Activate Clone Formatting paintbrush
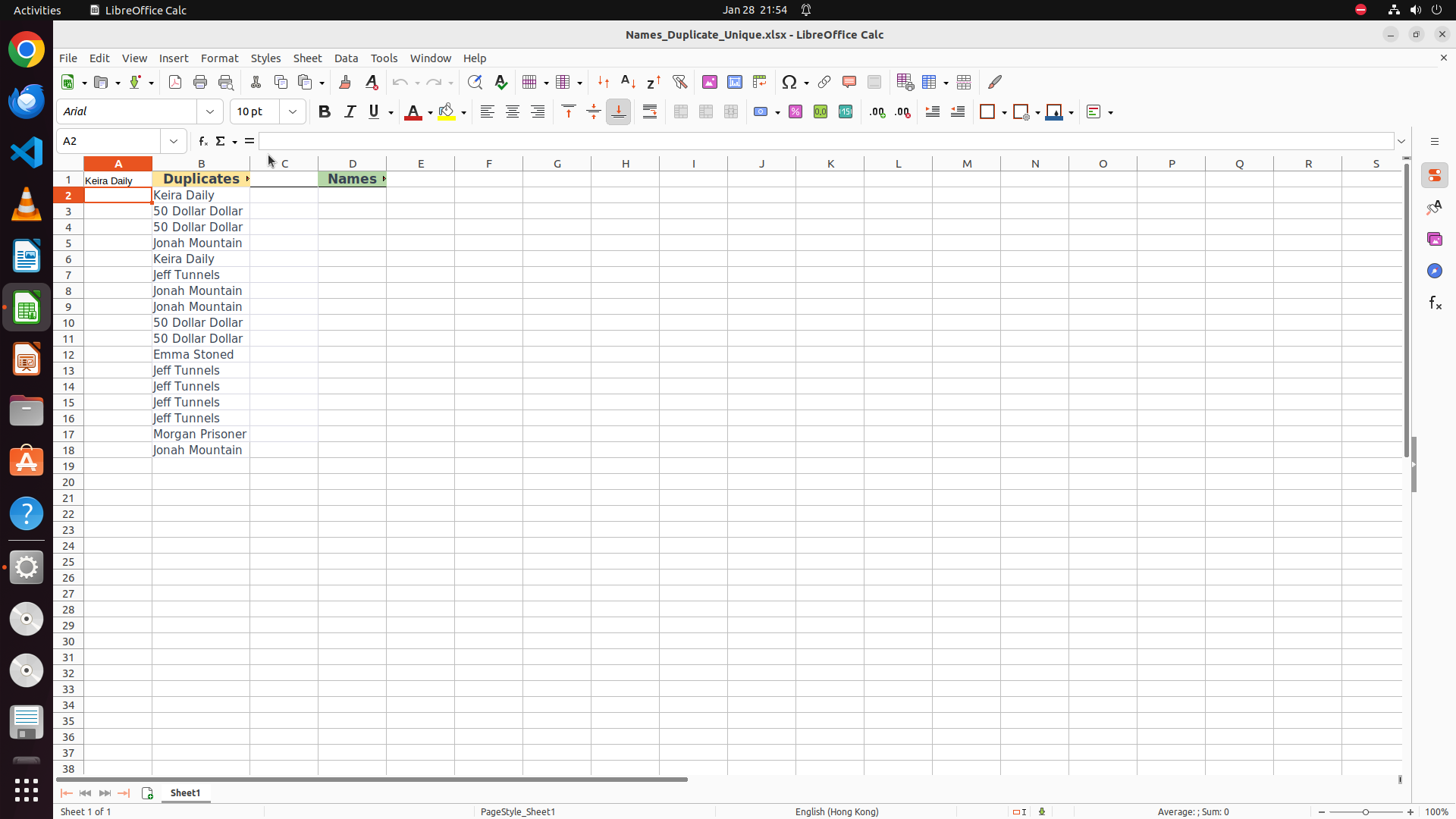Viewport: 1456px width, 819px height. point(345,82)
